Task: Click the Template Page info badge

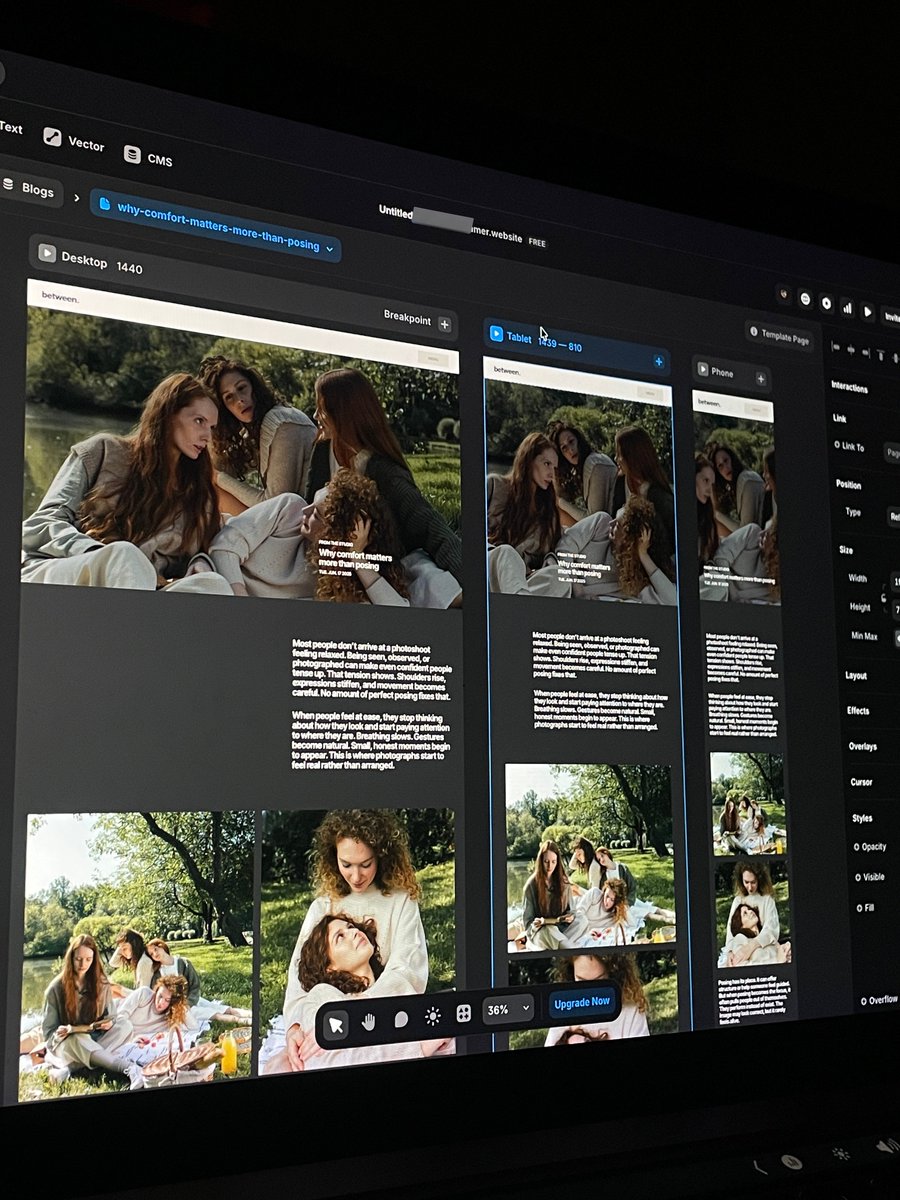Action: tap(779, 337)
